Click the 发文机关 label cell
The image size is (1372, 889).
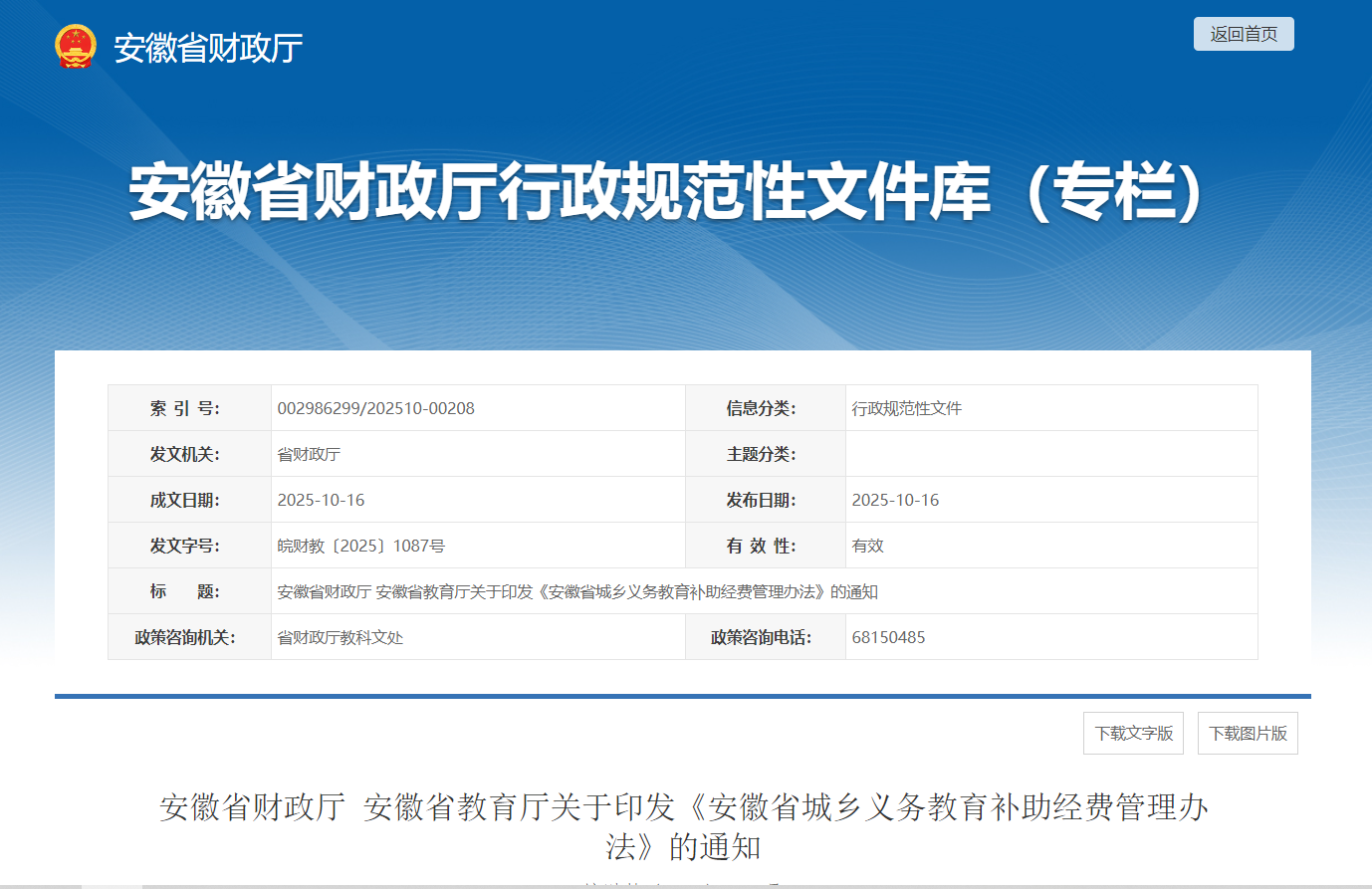(189, 454)
